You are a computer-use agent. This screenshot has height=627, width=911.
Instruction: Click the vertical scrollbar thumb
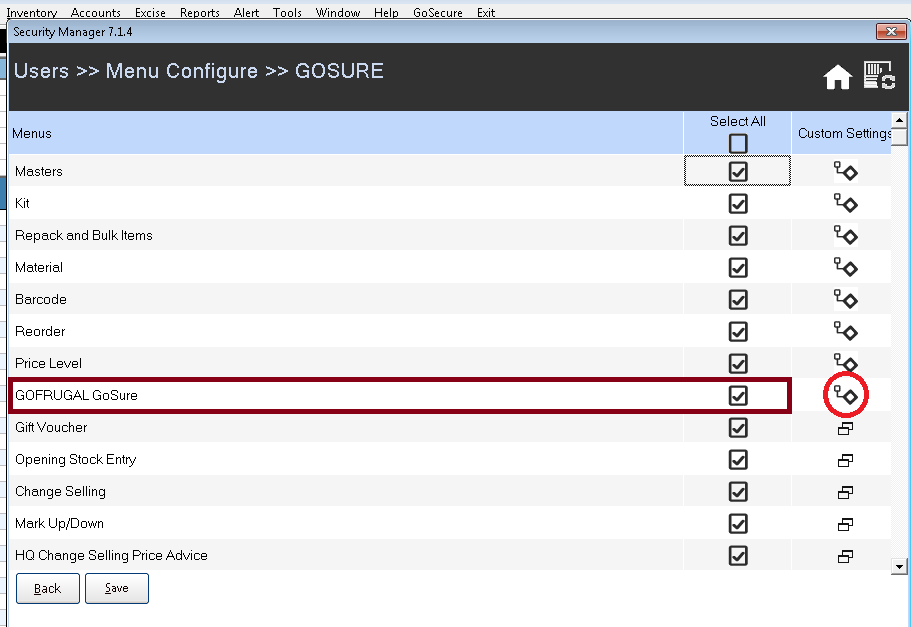(899, 137)
